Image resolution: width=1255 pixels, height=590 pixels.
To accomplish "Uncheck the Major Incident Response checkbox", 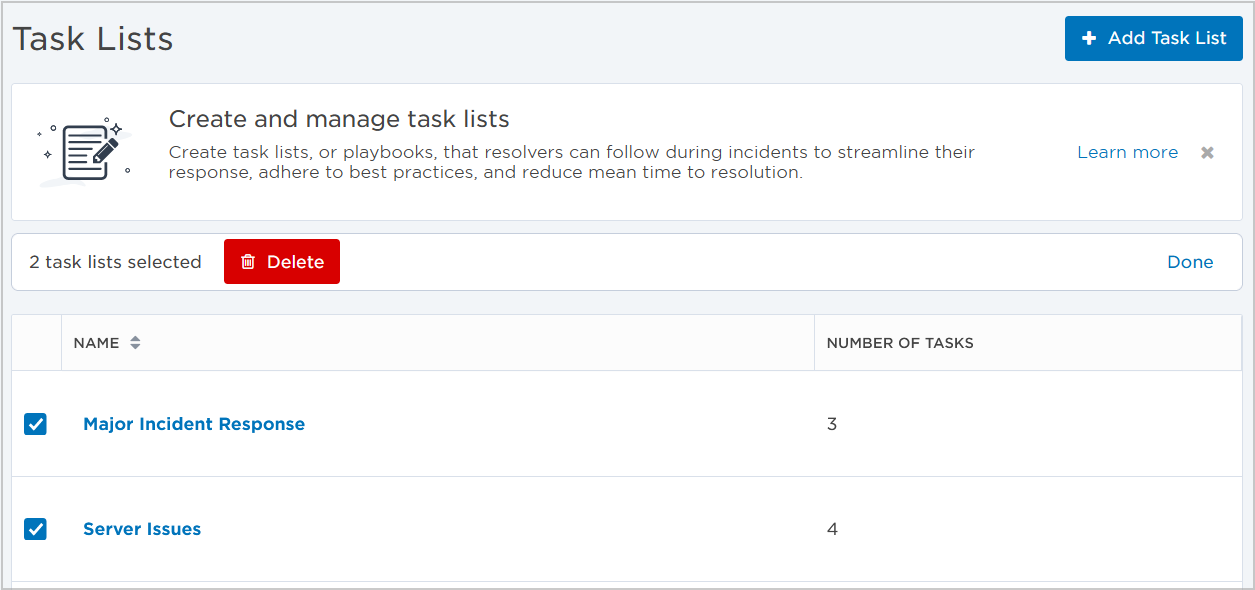I will pyautogui.click(x=35, y=424).
